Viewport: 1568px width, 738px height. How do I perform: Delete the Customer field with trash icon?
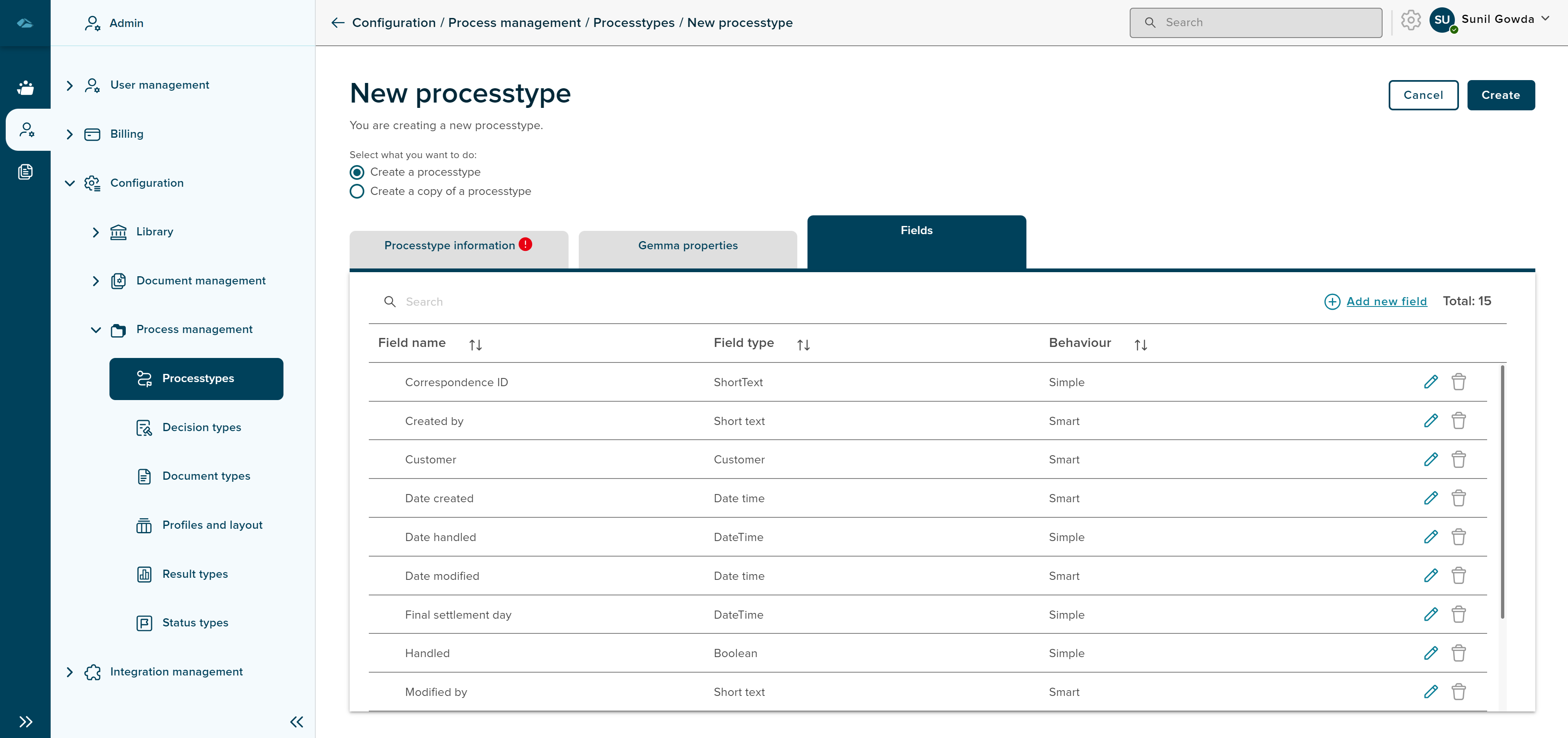(x=1459, y=459)
